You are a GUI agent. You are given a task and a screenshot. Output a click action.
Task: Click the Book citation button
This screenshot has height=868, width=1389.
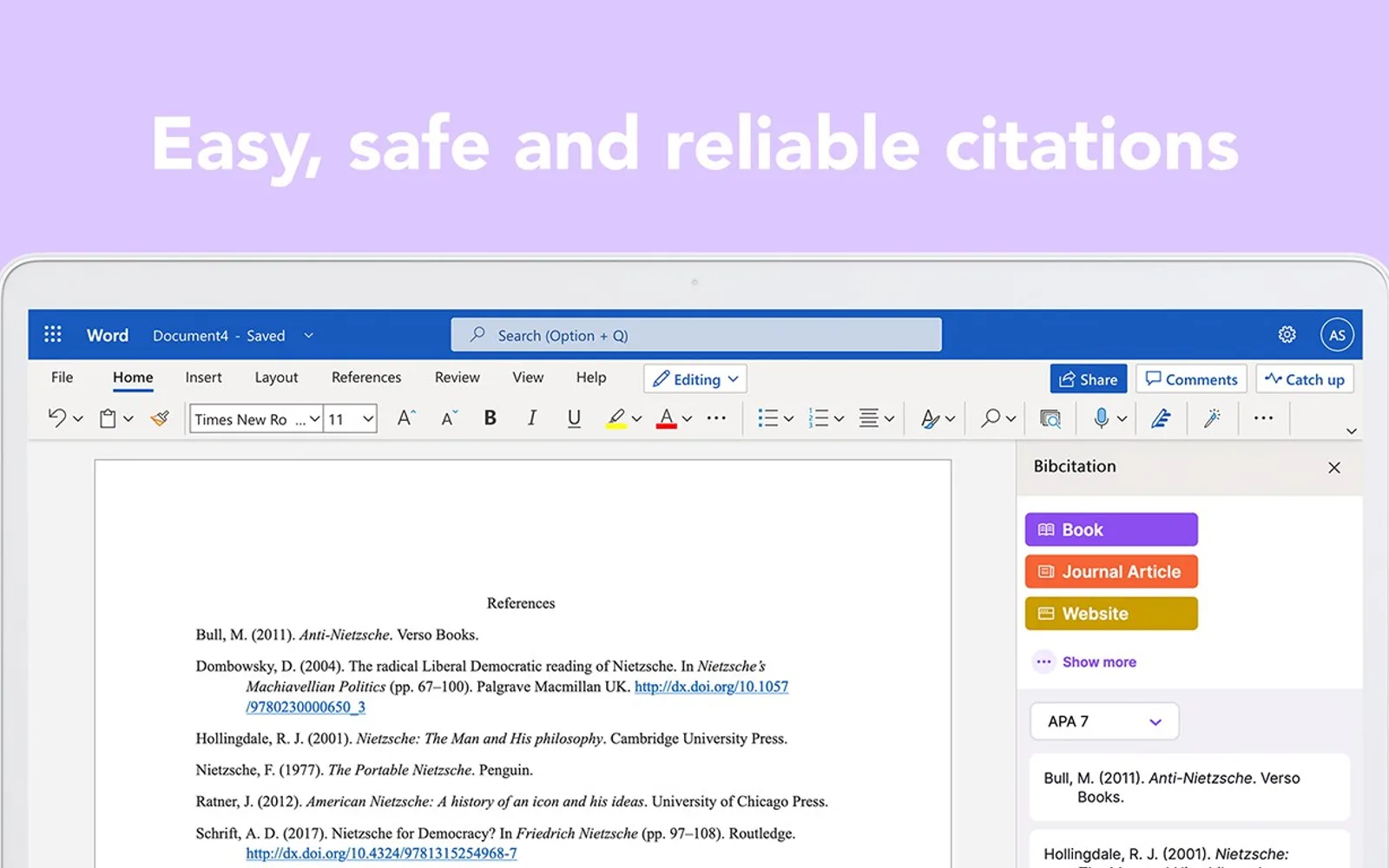pyautogui.click(x=1111, y=529)
